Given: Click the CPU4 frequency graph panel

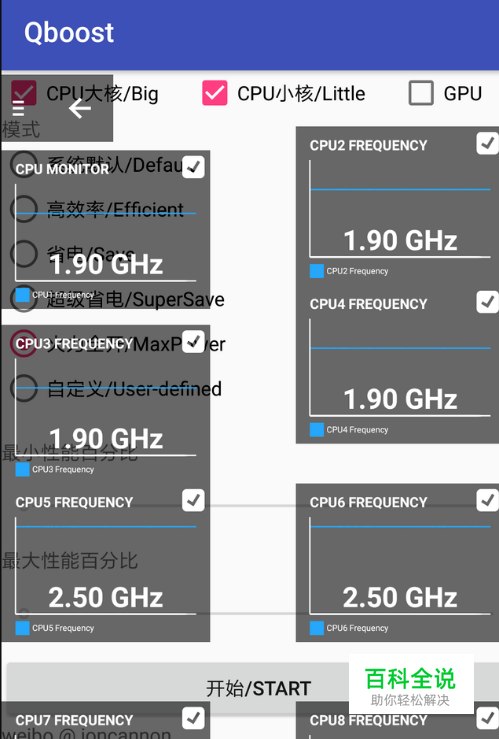Looking at the screenshot, I should pyautogui.click(x=397, y=367).
